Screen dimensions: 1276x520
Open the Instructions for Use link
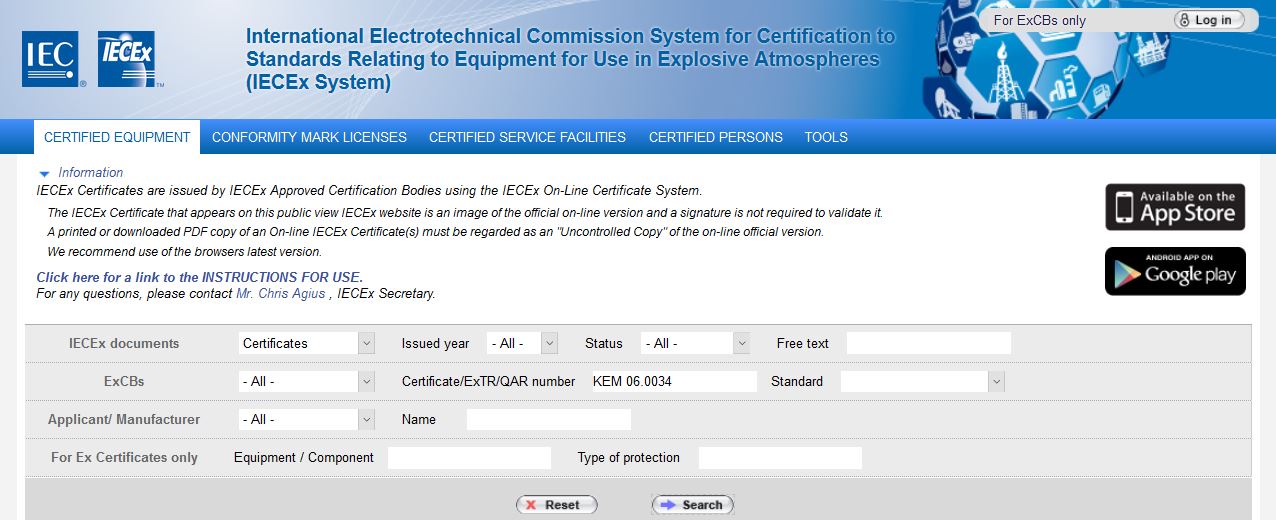tap(199, 277)
